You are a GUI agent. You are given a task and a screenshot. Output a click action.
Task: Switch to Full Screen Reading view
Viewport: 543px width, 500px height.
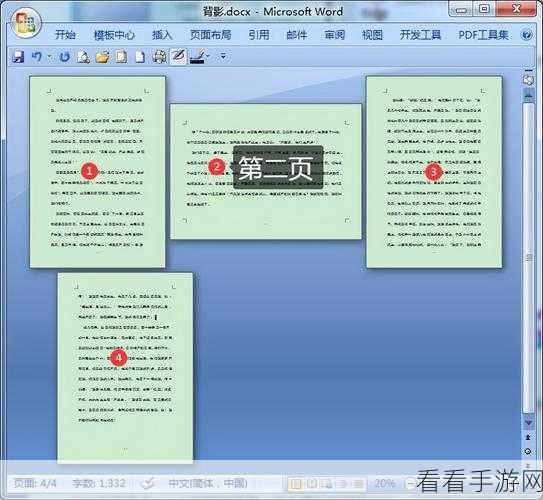311,483
